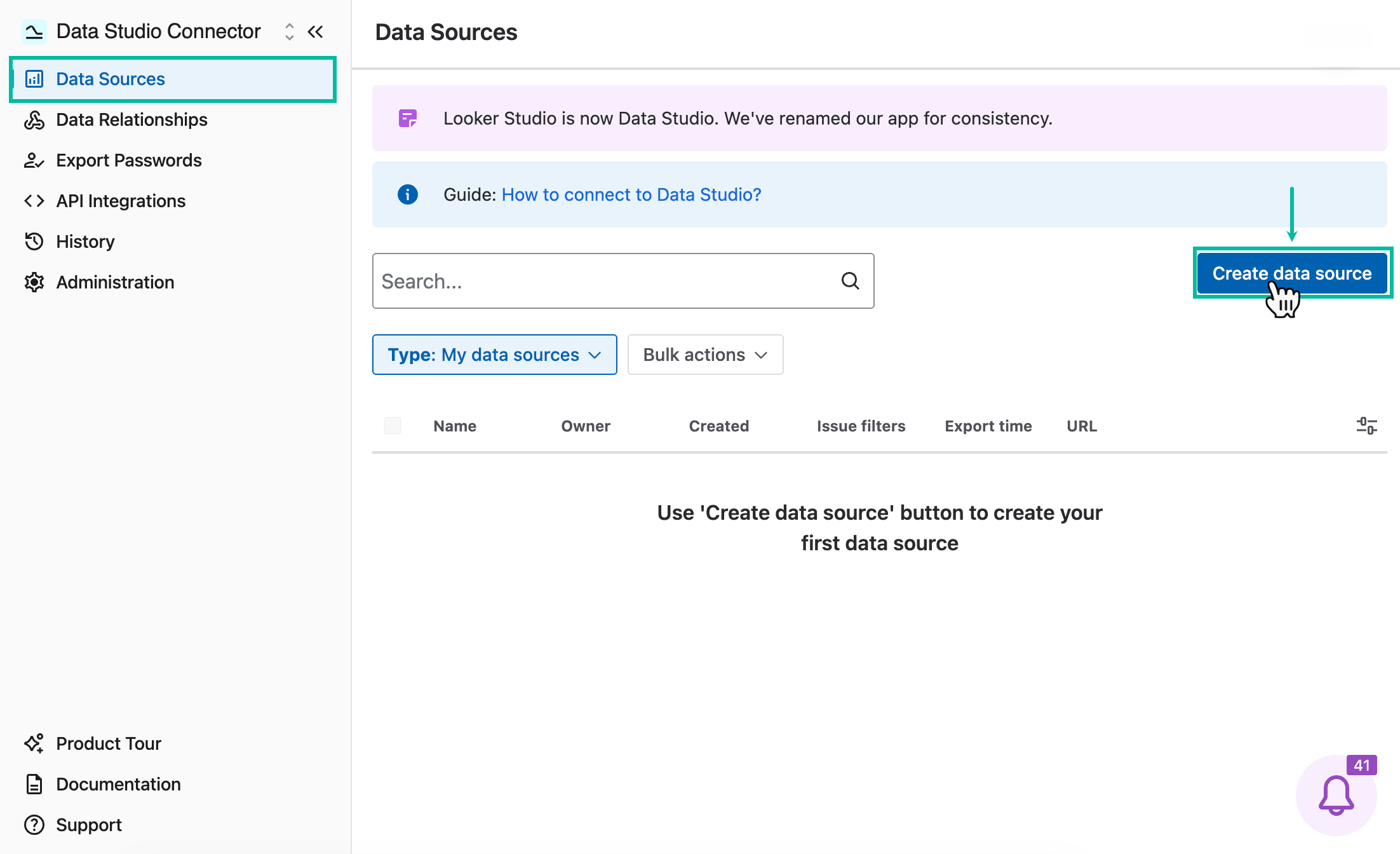
Task: Click the API Integrations code brackets icon
Action: [x=34, y=201]
